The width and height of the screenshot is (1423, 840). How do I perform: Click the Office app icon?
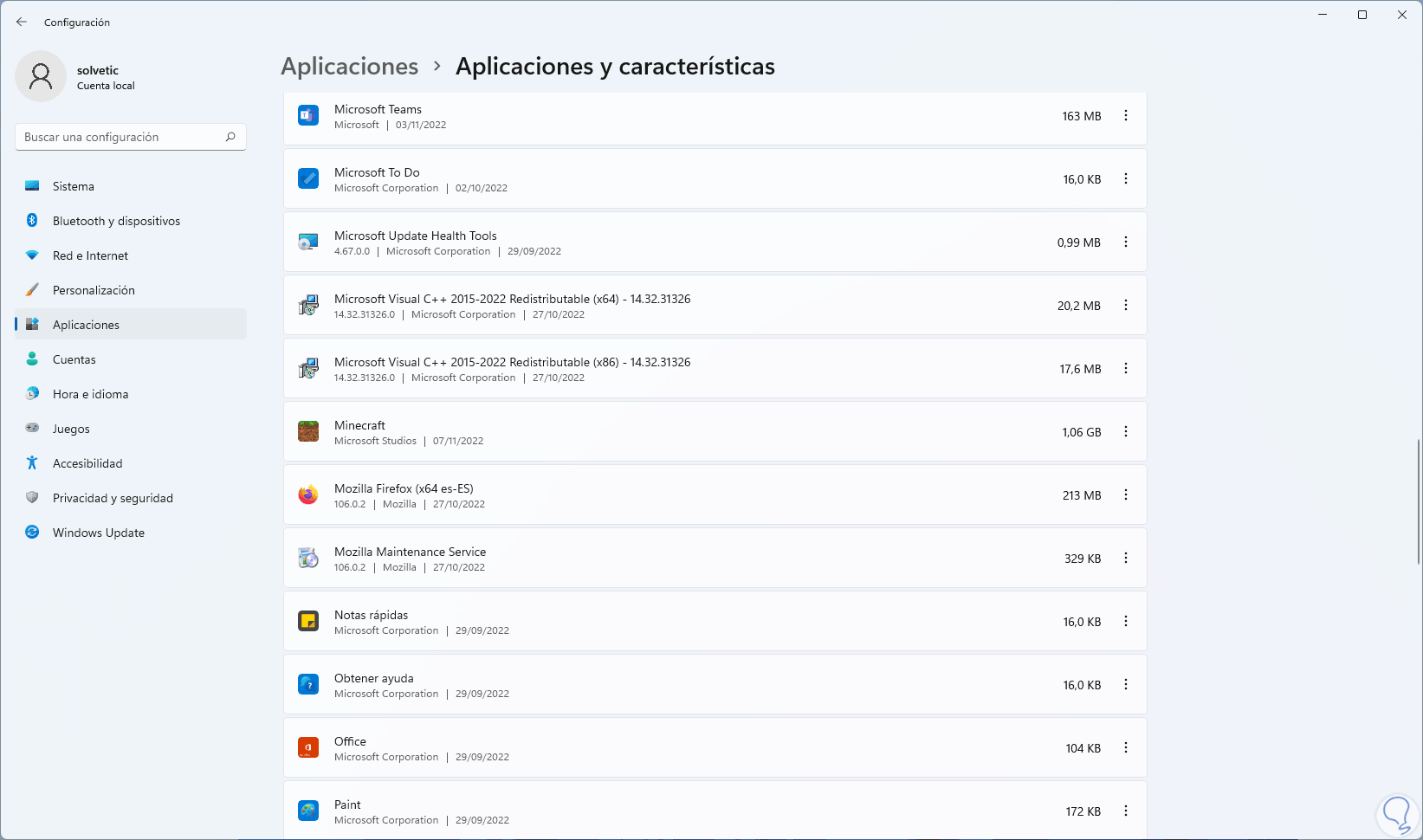coord(308,747)
